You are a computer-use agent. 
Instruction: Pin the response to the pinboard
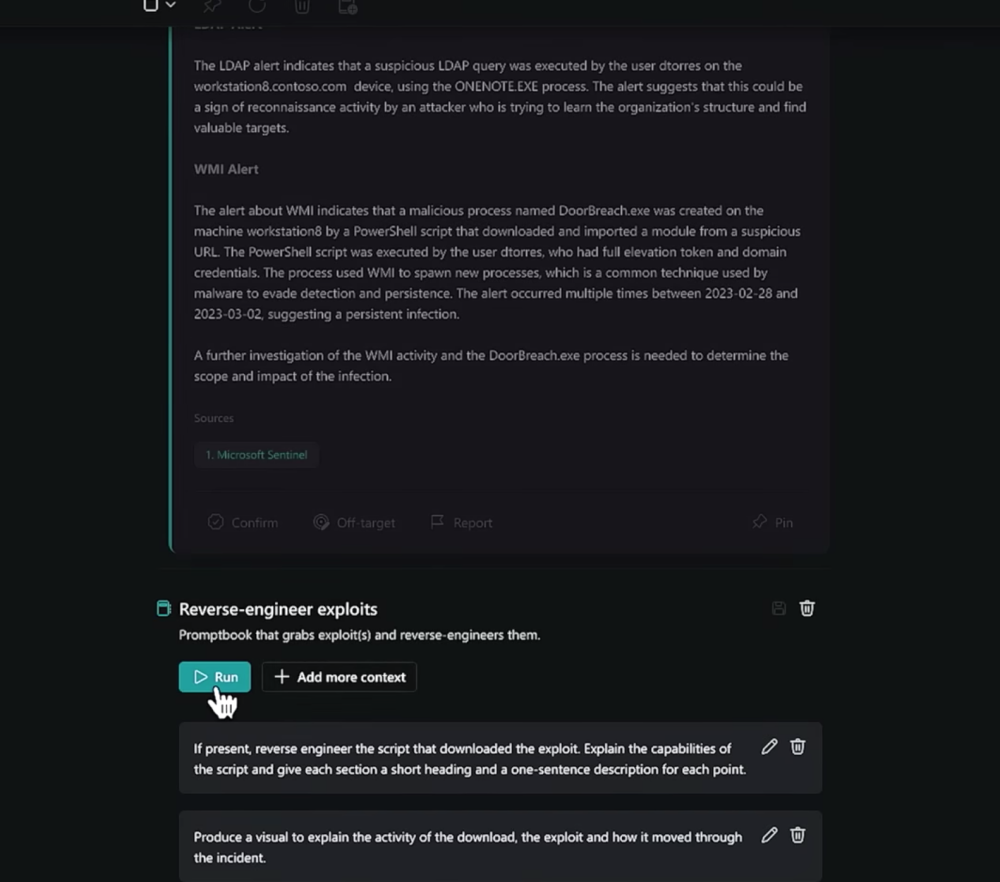pyautogui.click(x=772, y=522)
